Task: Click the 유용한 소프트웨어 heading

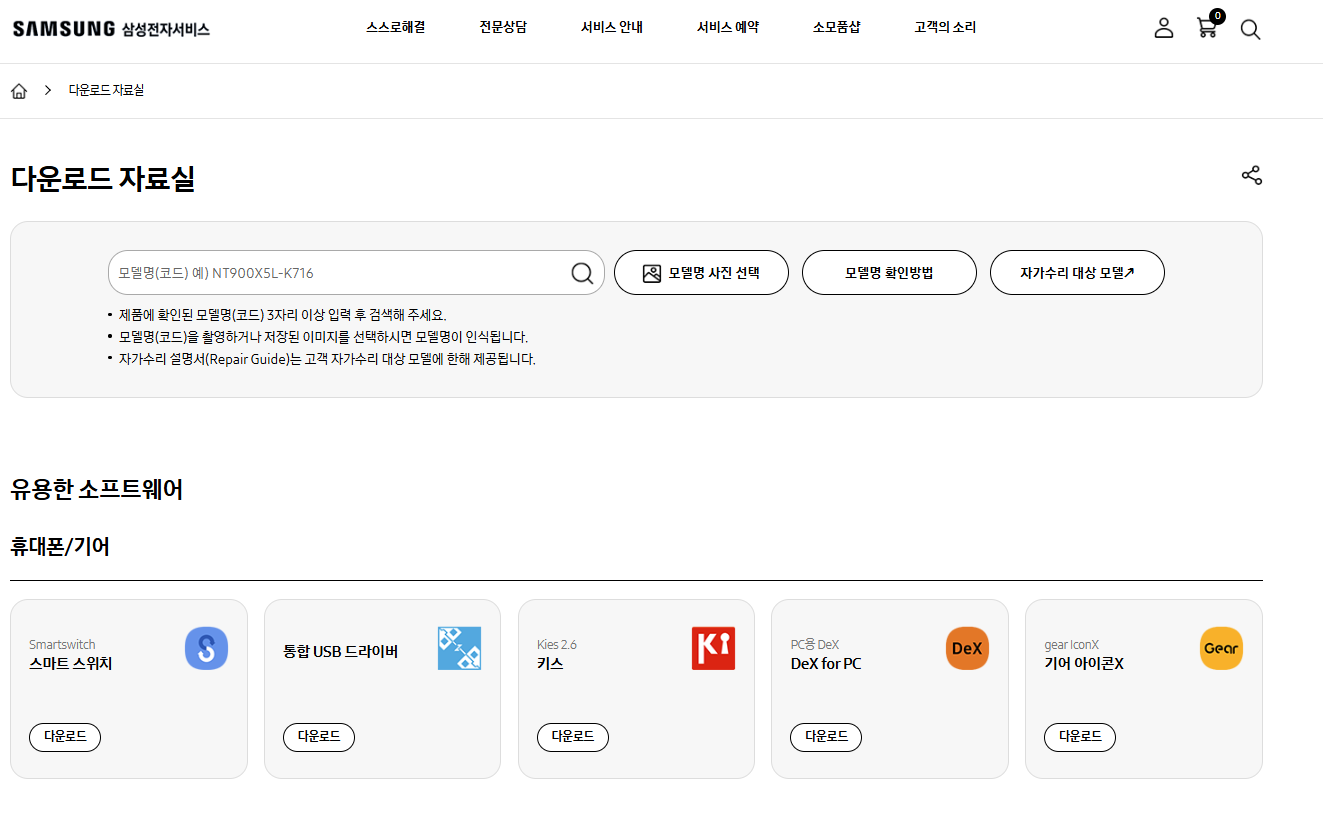Action: pos(97,490)
